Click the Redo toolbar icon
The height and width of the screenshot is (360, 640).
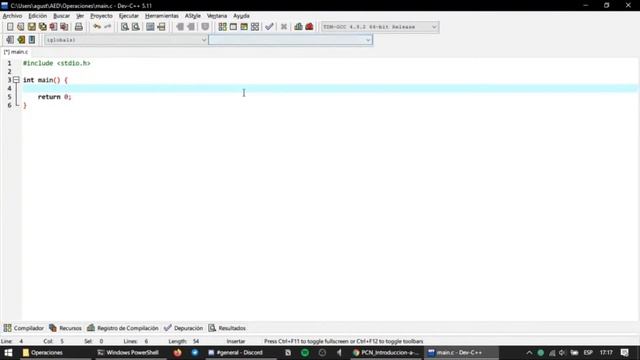coord(108,27)
